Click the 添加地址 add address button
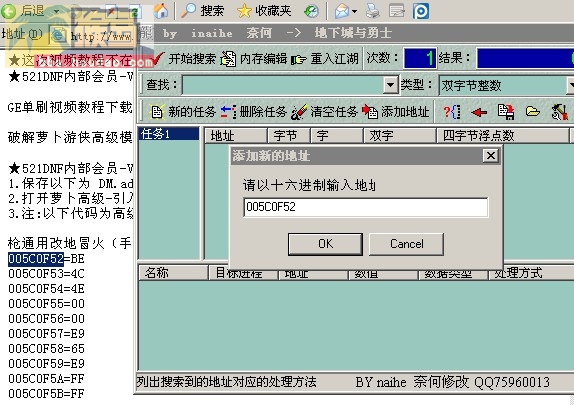 [395, 112]
